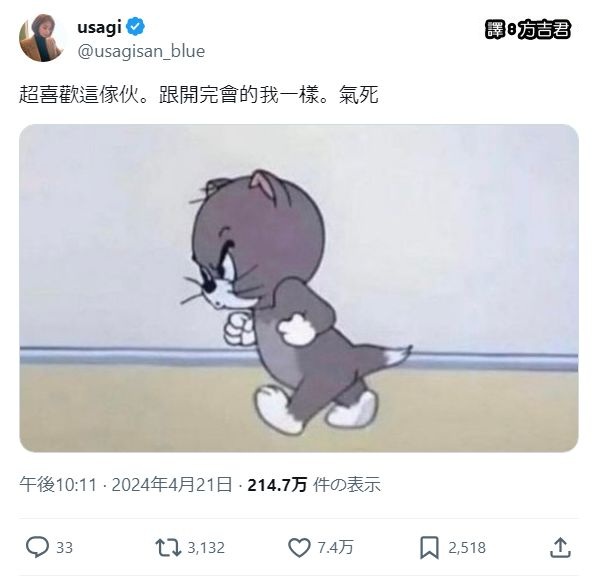Viewport: 598px width, 576px height.
Task: Open the usagi profile avatar
Action: tap(42, 37)
